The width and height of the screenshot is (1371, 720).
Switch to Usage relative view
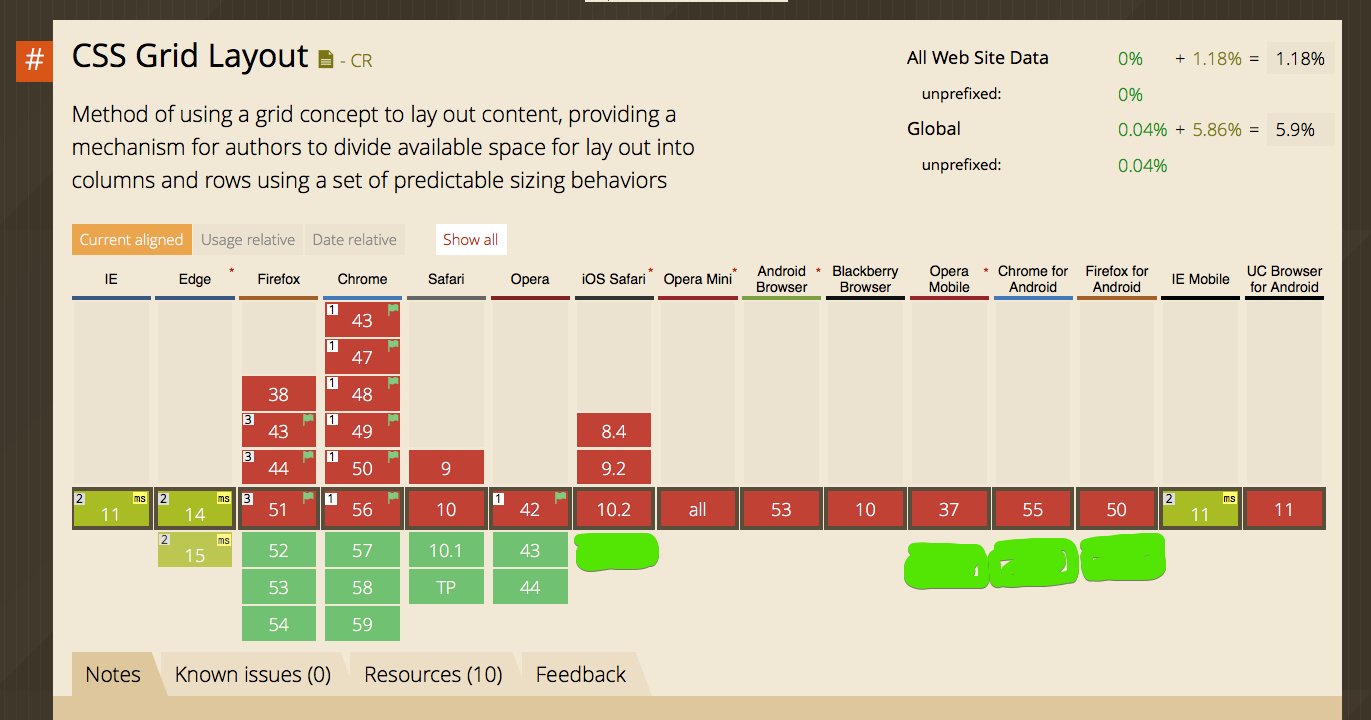pyautogui.click(x=248, y=240)
